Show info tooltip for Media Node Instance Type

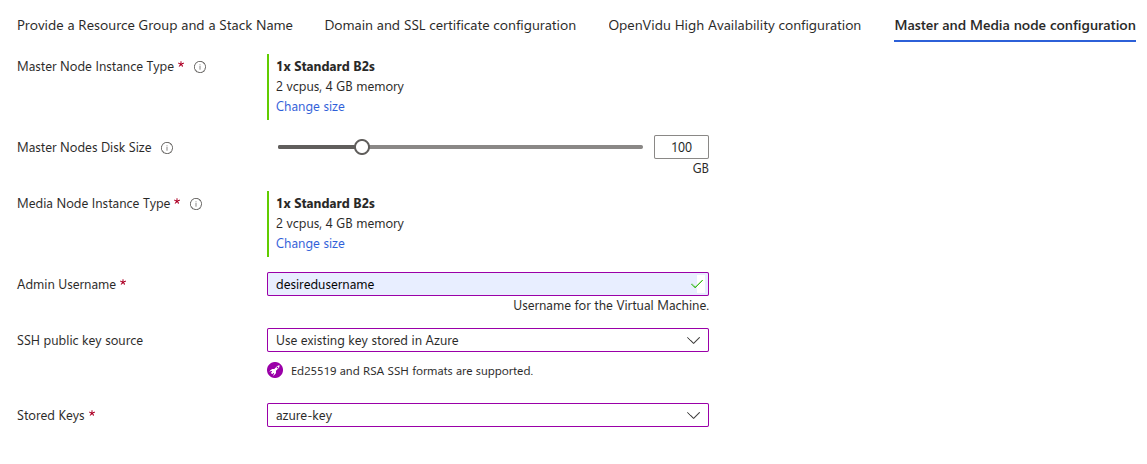pyautogui.click(x=196, y=204)
